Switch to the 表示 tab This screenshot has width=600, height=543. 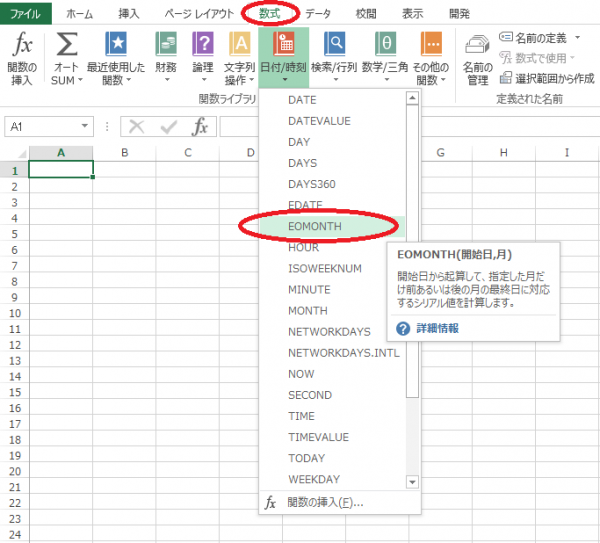[x=412, y=14]
